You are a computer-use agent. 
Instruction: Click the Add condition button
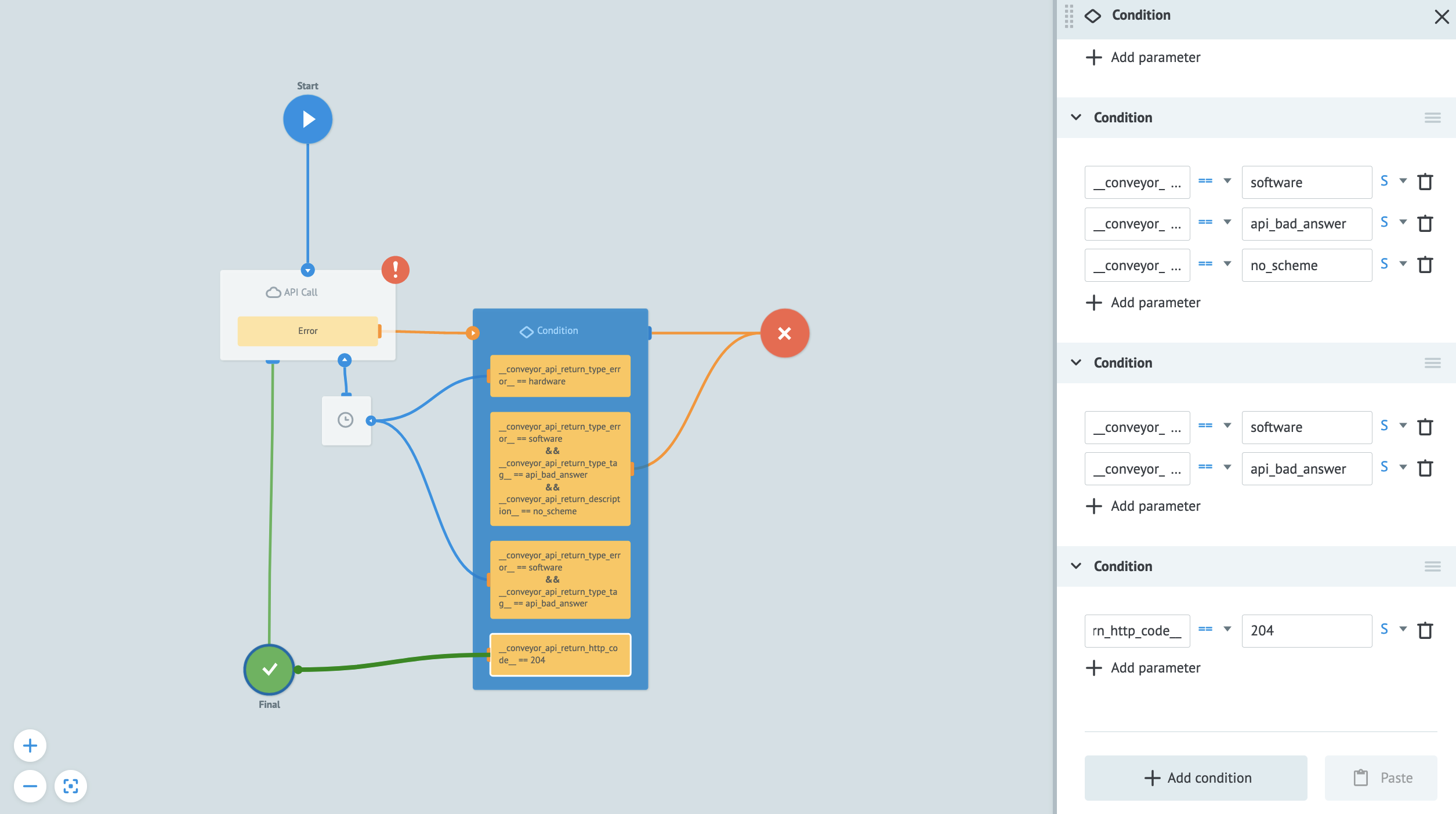click(1196, 777)
